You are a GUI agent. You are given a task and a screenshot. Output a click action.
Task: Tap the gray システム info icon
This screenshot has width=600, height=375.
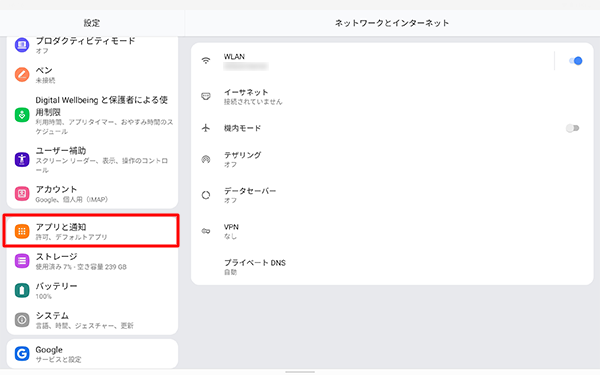(x=22, y=320)
